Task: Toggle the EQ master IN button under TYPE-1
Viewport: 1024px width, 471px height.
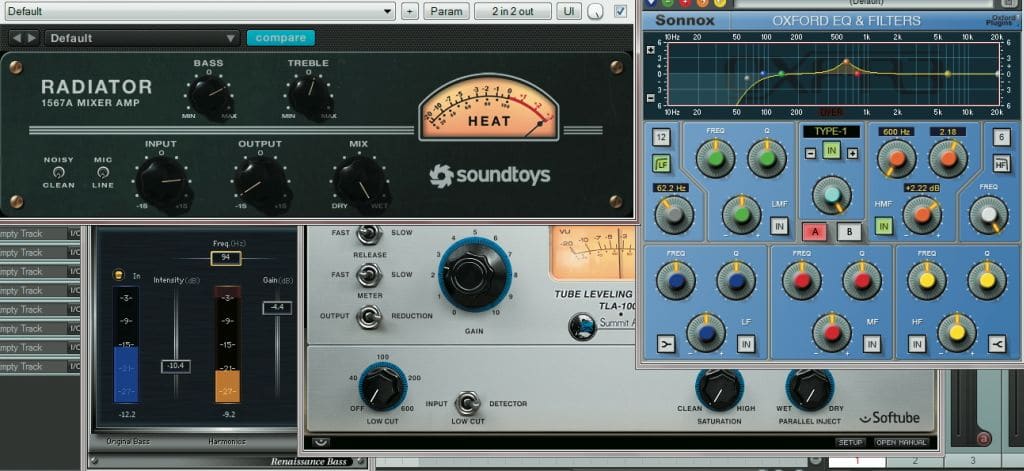Action: [831, 152]
